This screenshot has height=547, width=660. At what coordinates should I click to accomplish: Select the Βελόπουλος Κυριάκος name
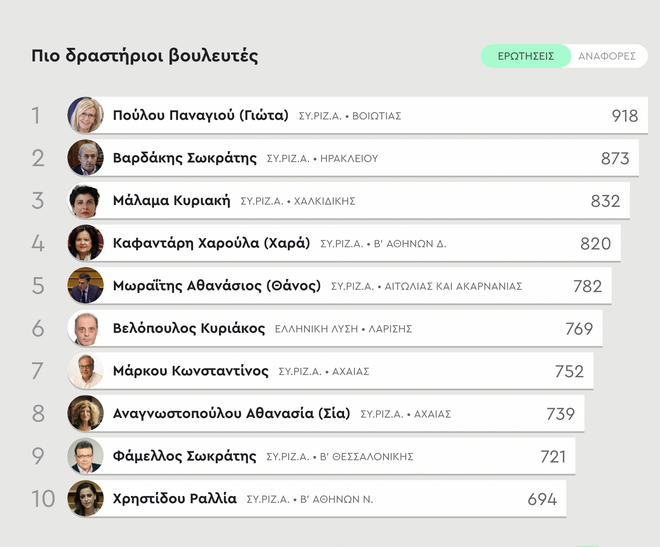point(189,329)
